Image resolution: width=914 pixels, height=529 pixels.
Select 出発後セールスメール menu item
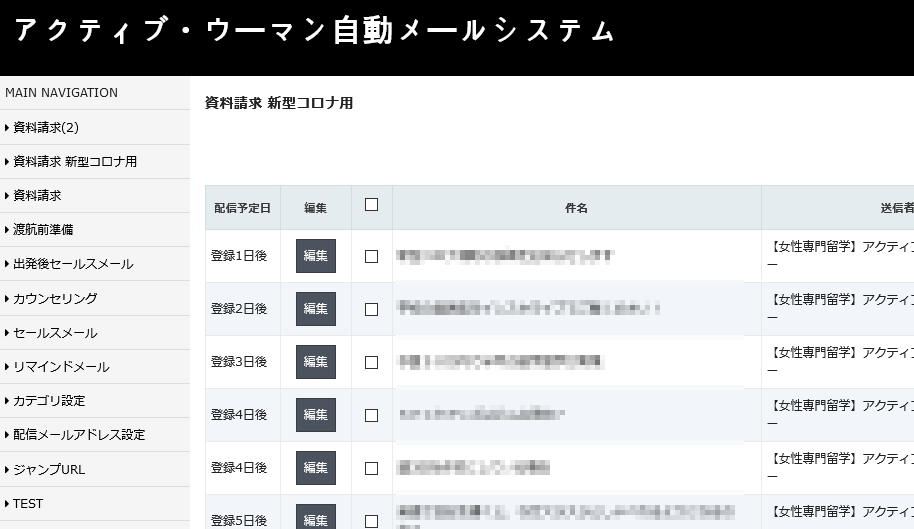coord(73,264)
